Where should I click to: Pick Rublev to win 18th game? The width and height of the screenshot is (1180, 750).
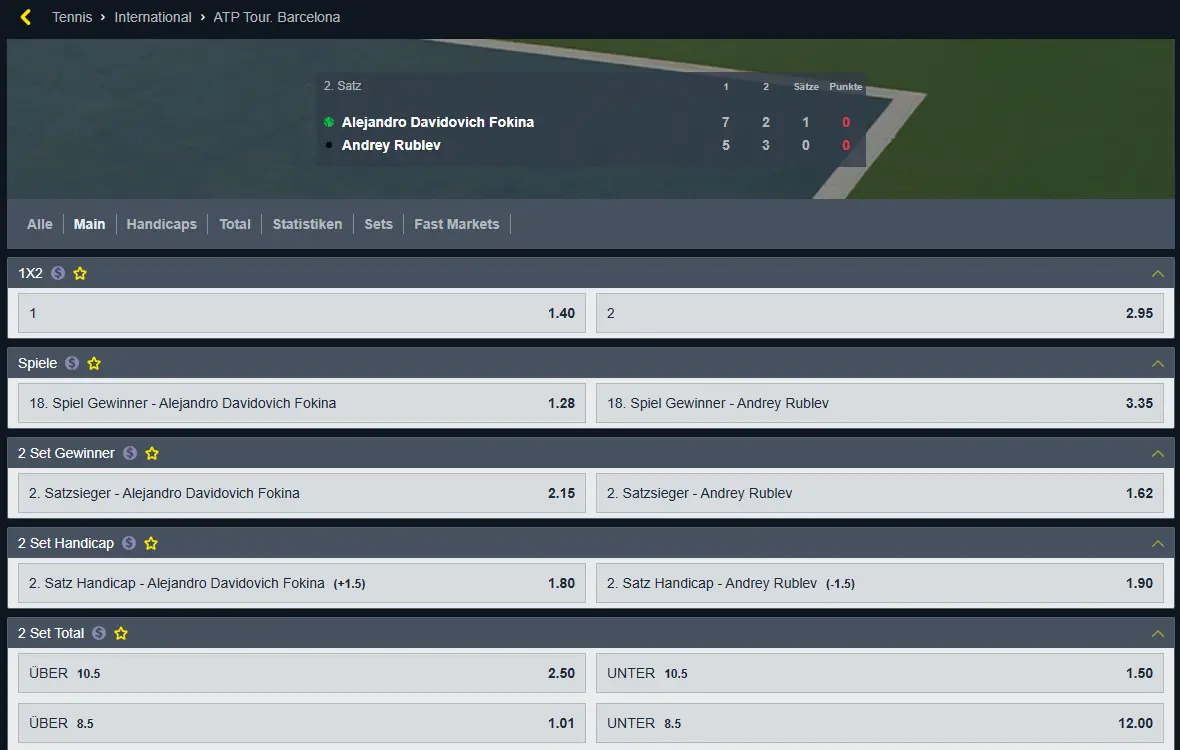tap(880, 403)
